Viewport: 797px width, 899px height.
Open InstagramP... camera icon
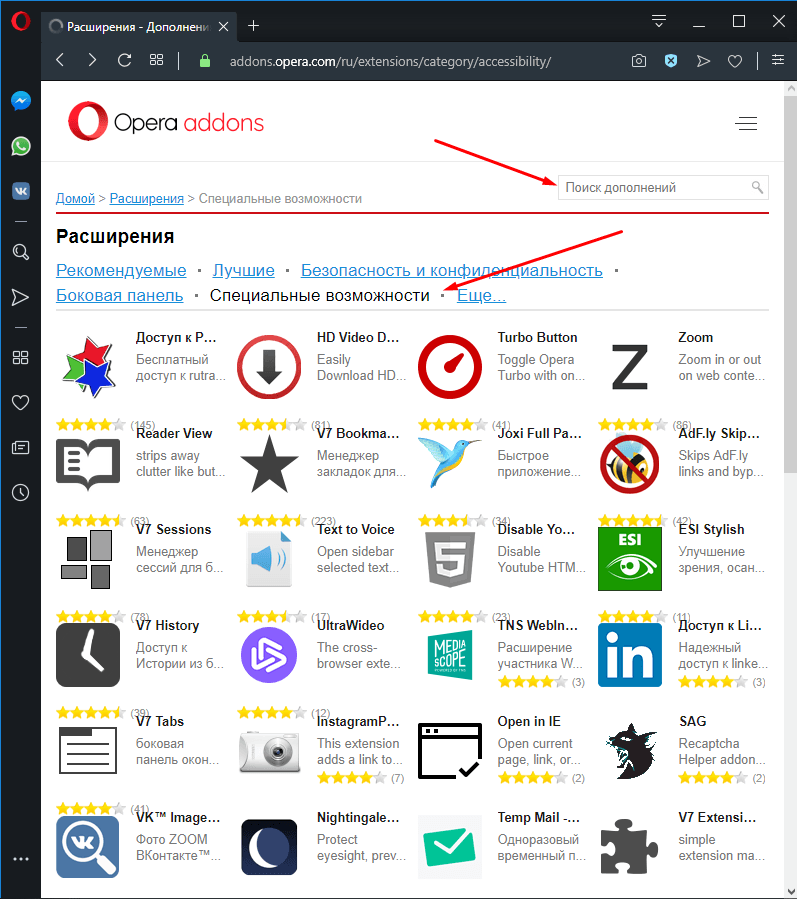pos(269,751)
